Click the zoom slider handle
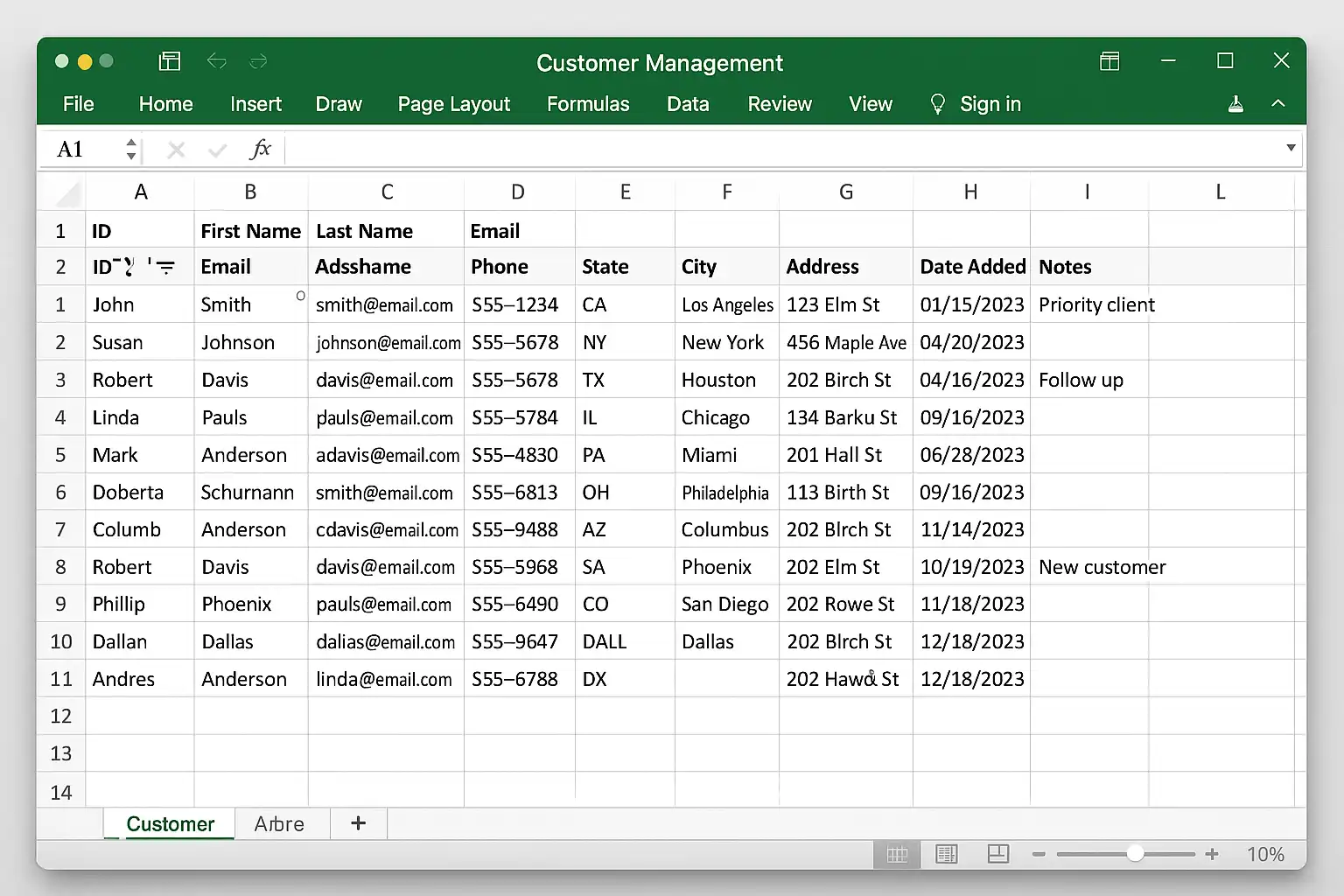This screenshot has height=896, width=1344. (1135, 854)
